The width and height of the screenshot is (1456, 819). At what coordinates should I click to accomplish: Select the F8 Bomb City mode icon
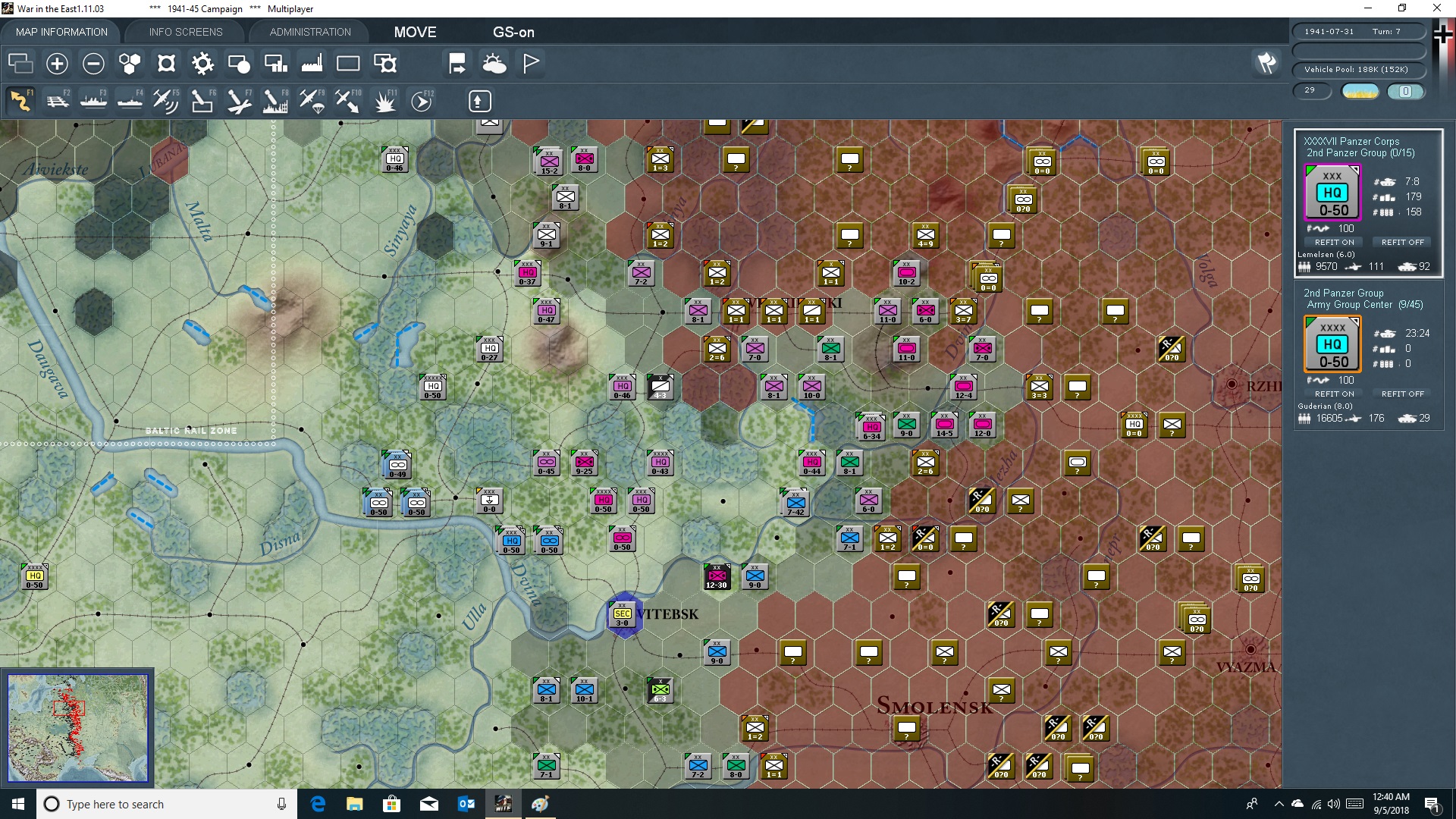[275, 101]
